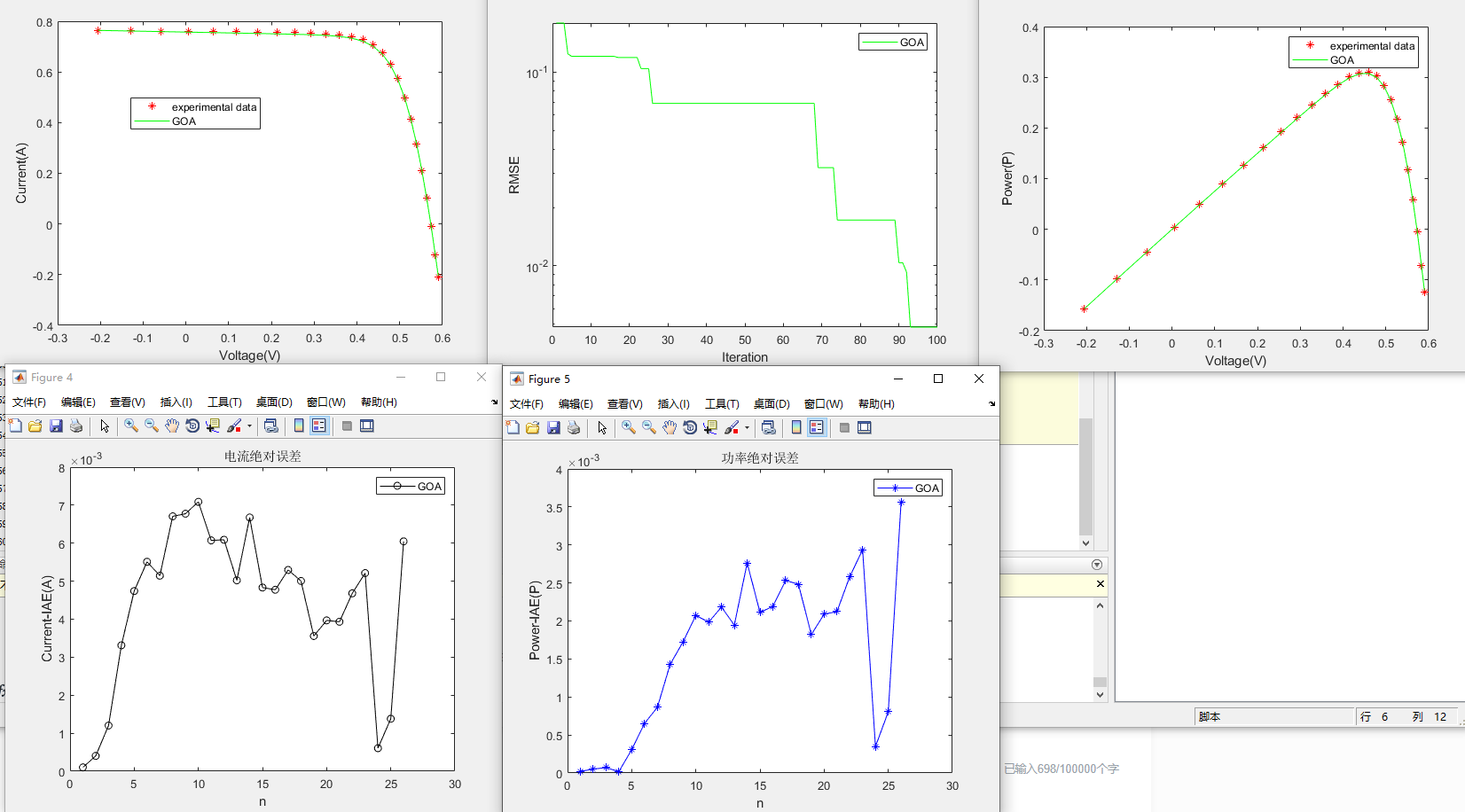Click Rotate 3D tool in Figure 4

[192, 426]
